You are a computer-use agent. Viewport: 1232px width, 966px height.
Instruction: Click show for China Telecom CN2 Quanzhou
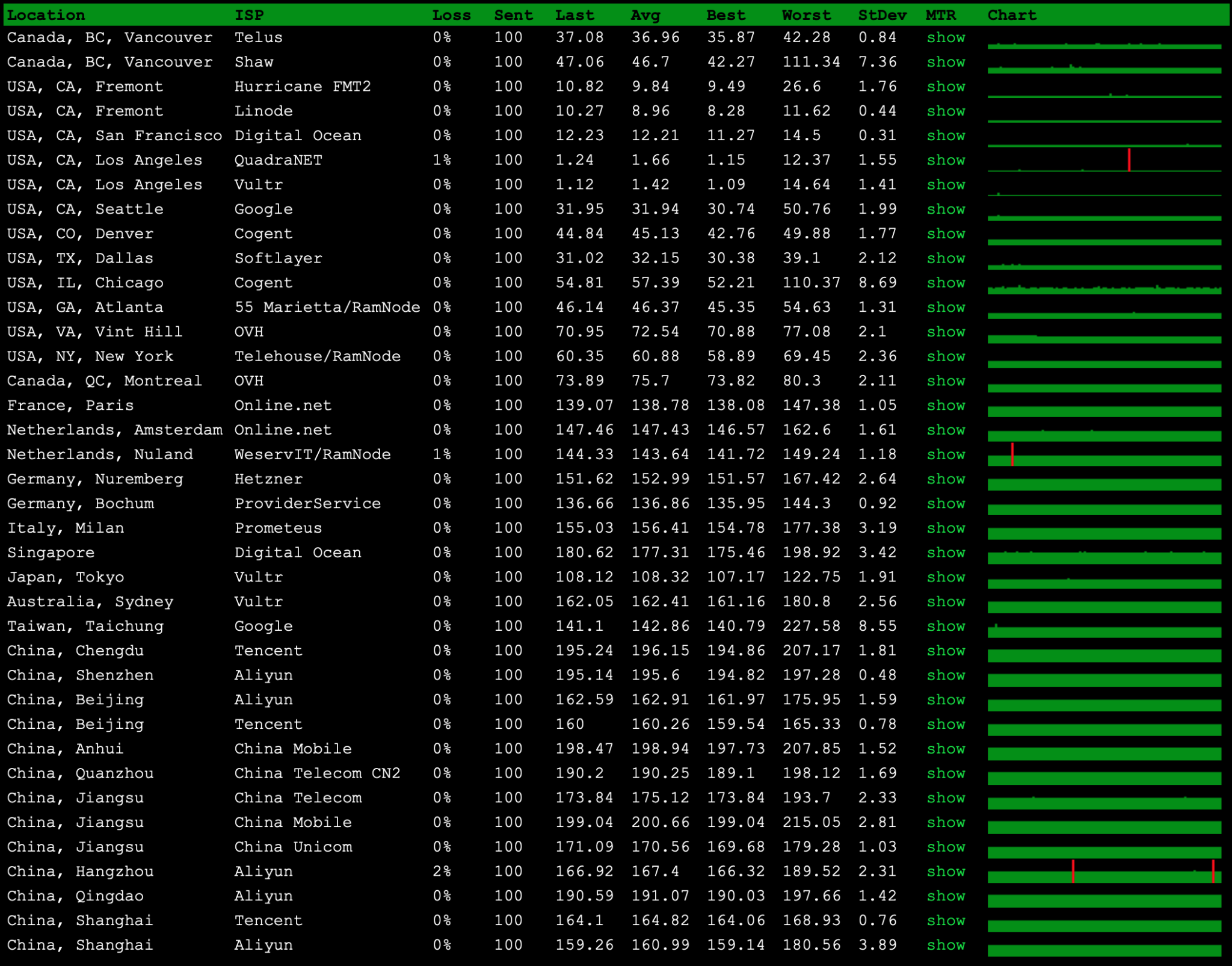946,773
